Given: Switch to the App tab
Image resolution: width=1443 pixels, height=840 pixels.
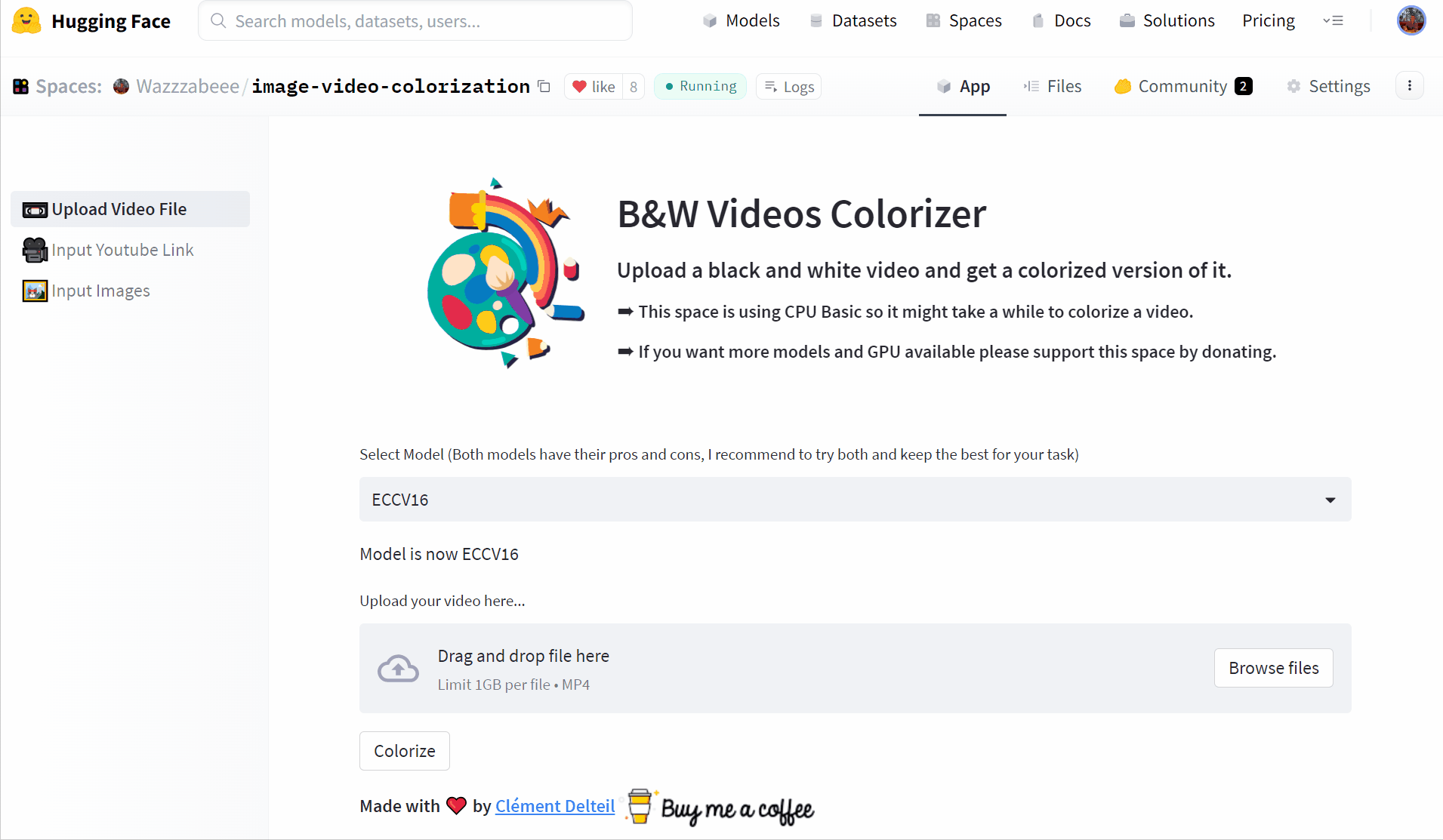Looking at the screenshot, I should [x=963, y=87].
